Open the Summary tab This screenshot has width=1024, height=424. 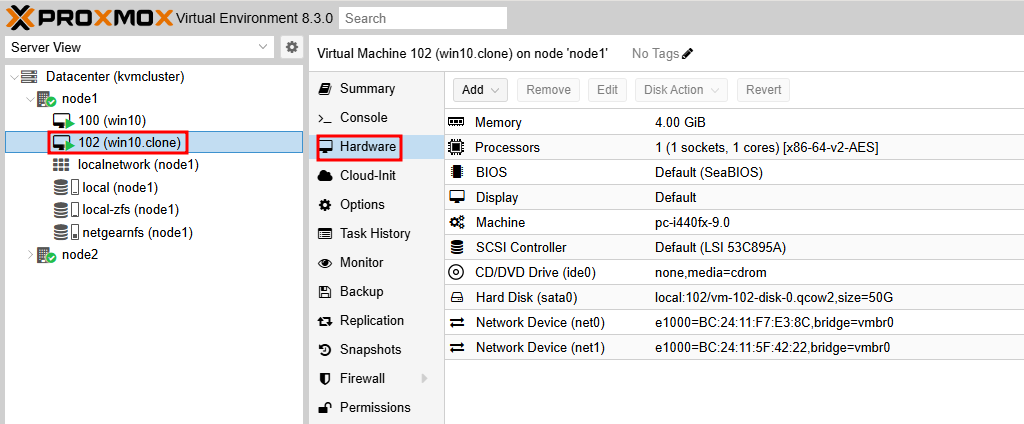point(376,89)
